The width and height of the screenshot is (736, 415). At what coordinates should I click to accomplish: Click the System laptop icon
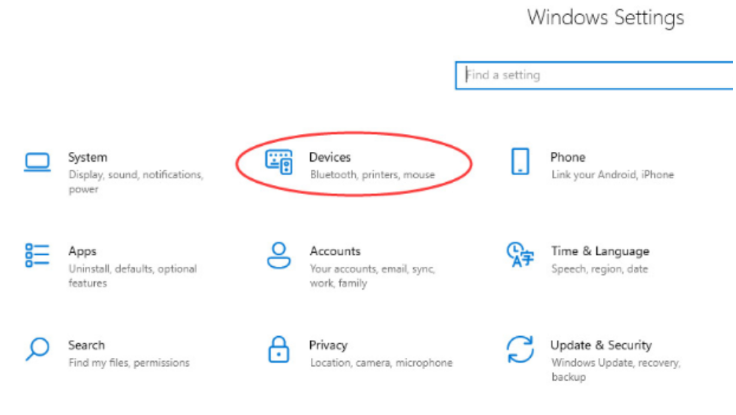click(37, 162)
